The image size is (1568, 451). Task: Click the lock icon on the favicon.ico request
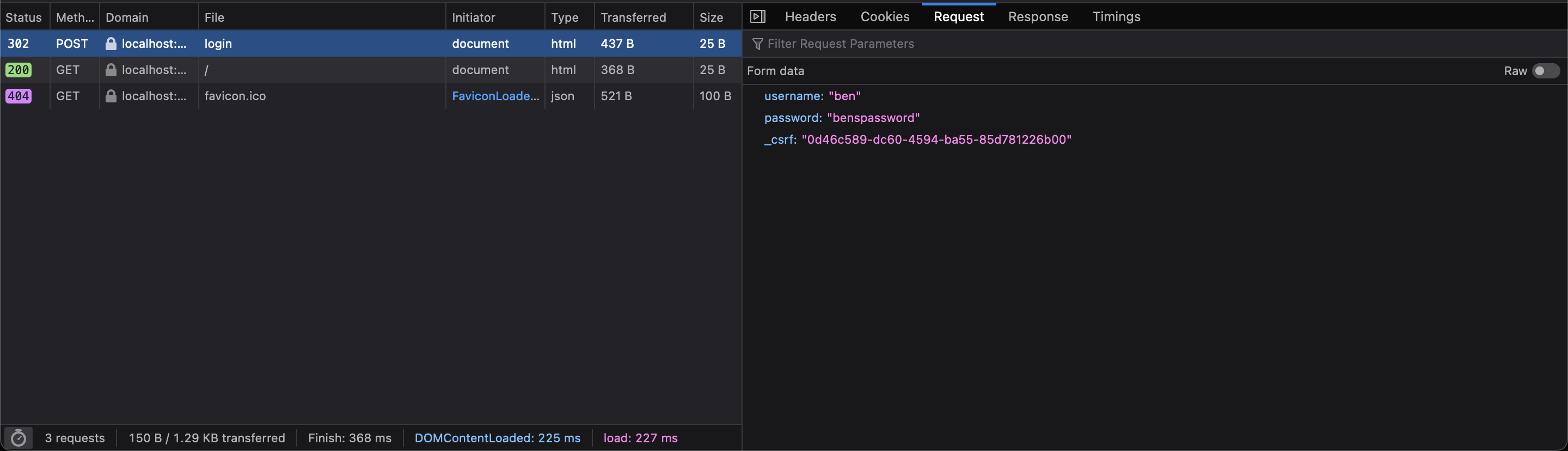111,96
